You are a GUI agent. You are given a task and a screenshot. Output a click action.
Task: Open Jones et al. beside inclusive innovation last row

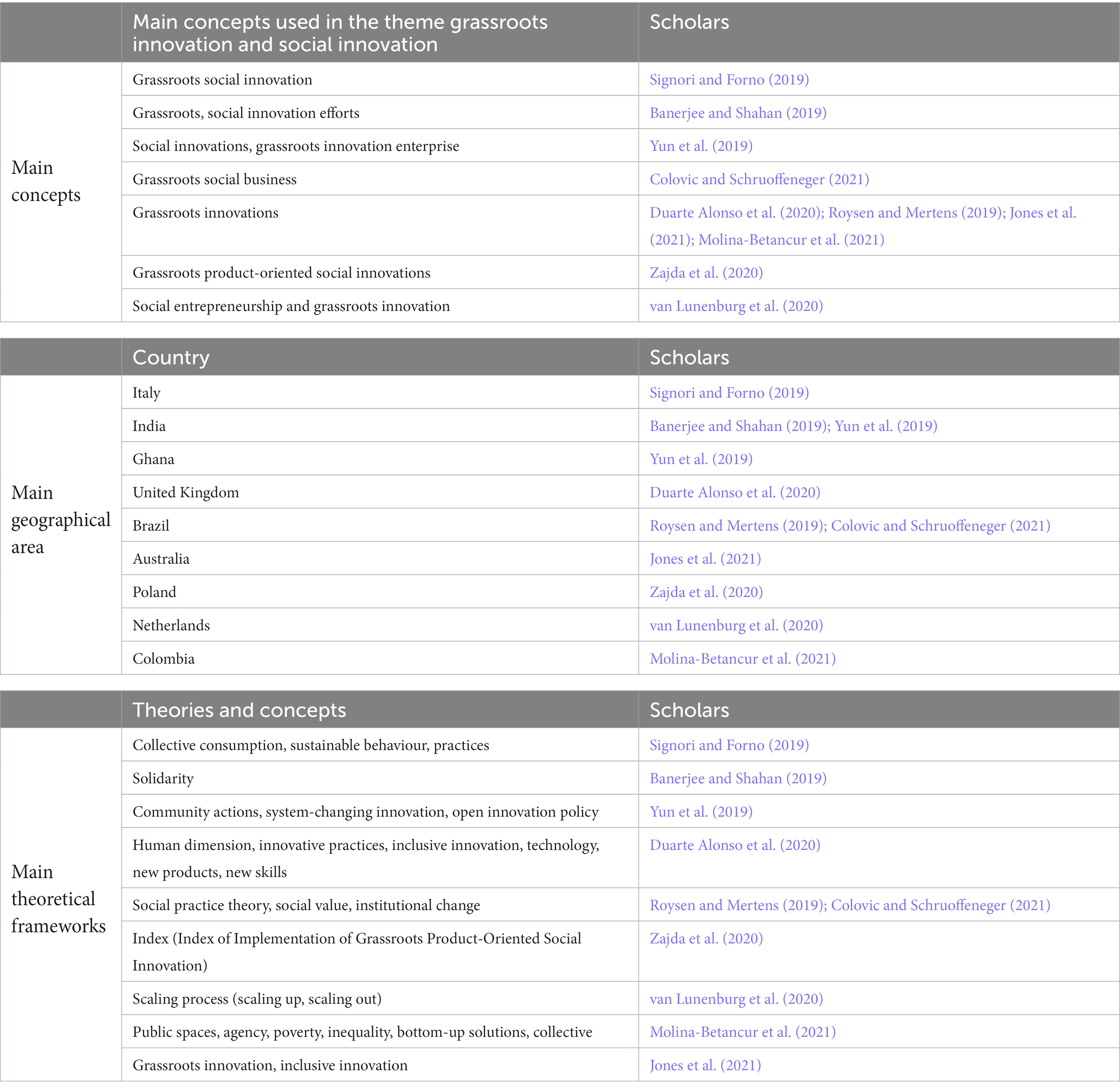point(705,1065)
